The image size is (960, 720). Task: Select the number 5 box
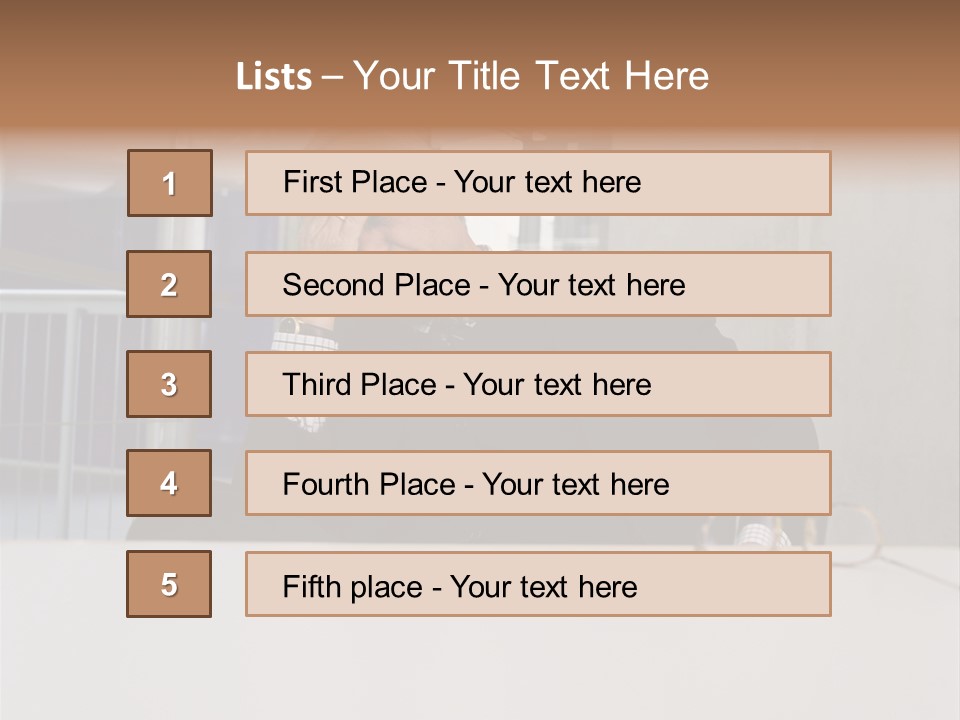[x=169, y=584]
